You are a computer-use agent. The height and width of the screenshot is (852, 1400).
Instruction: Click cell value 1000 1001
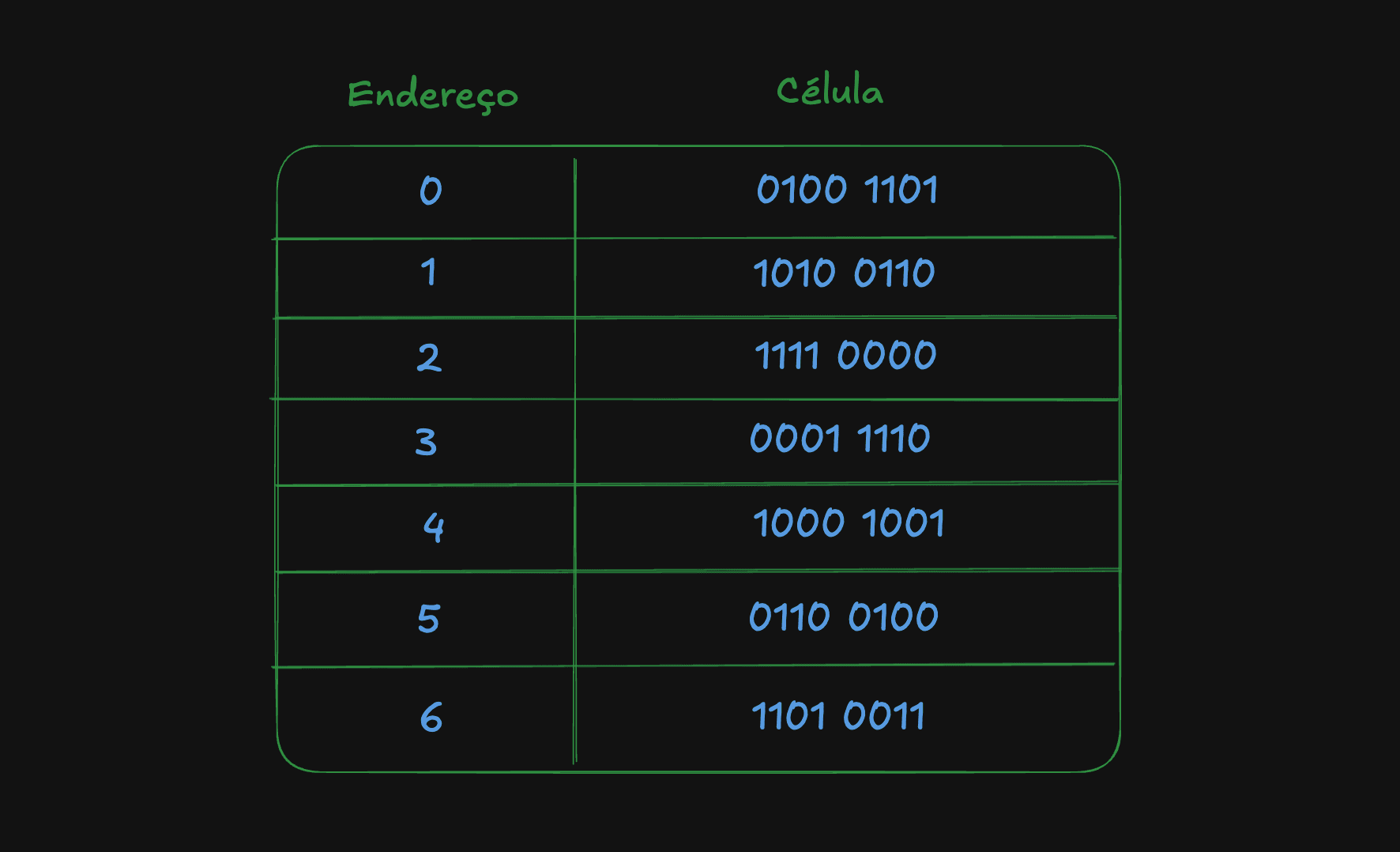[849, 523]
